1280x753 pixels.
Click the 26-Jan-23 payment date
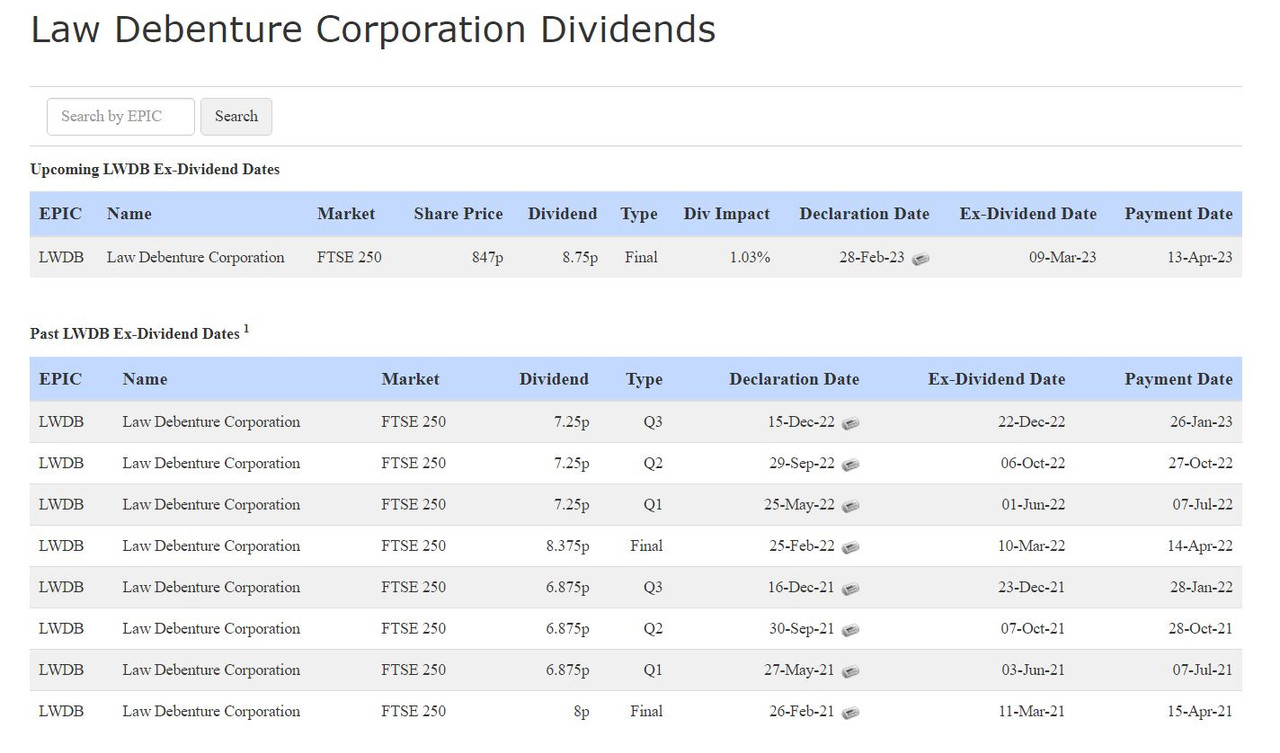click(x=1201, y=422)
